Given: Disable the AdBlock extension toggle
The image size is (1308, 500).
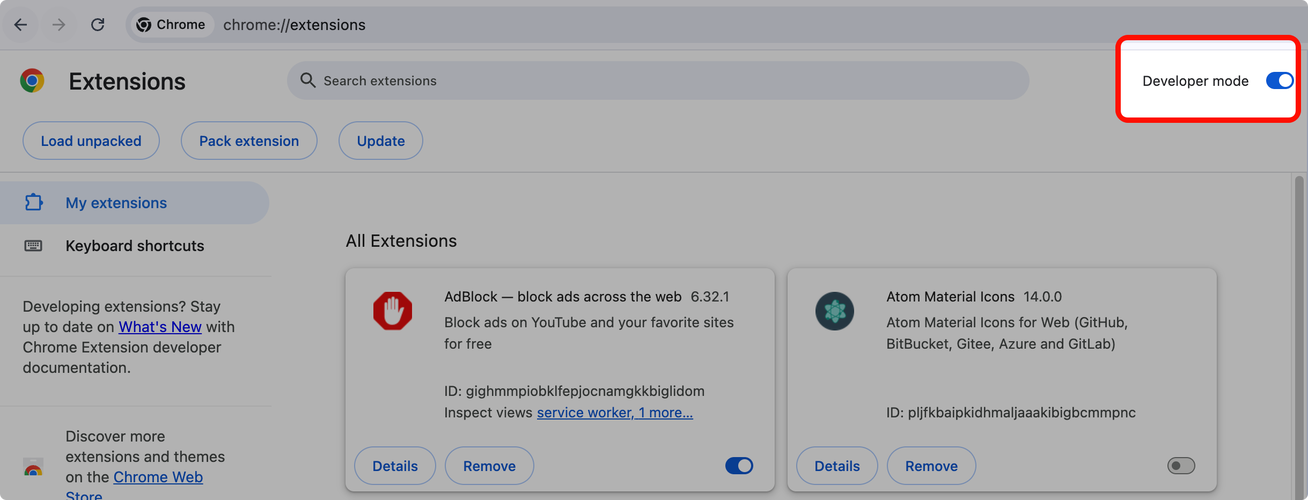Looking at the screenshot, I should point(739,466).
